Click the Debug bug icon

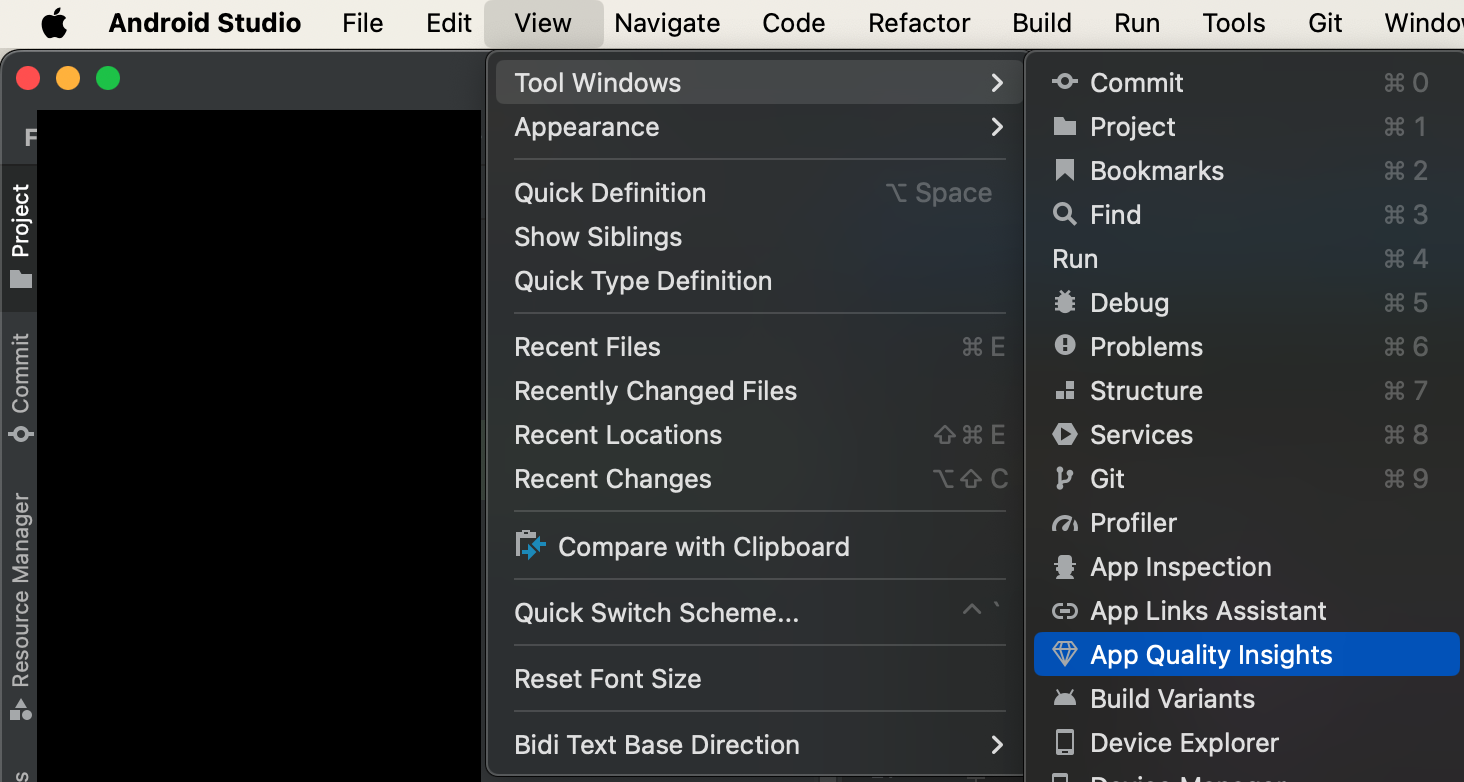pyautogui.click(x=1064, y=303)
